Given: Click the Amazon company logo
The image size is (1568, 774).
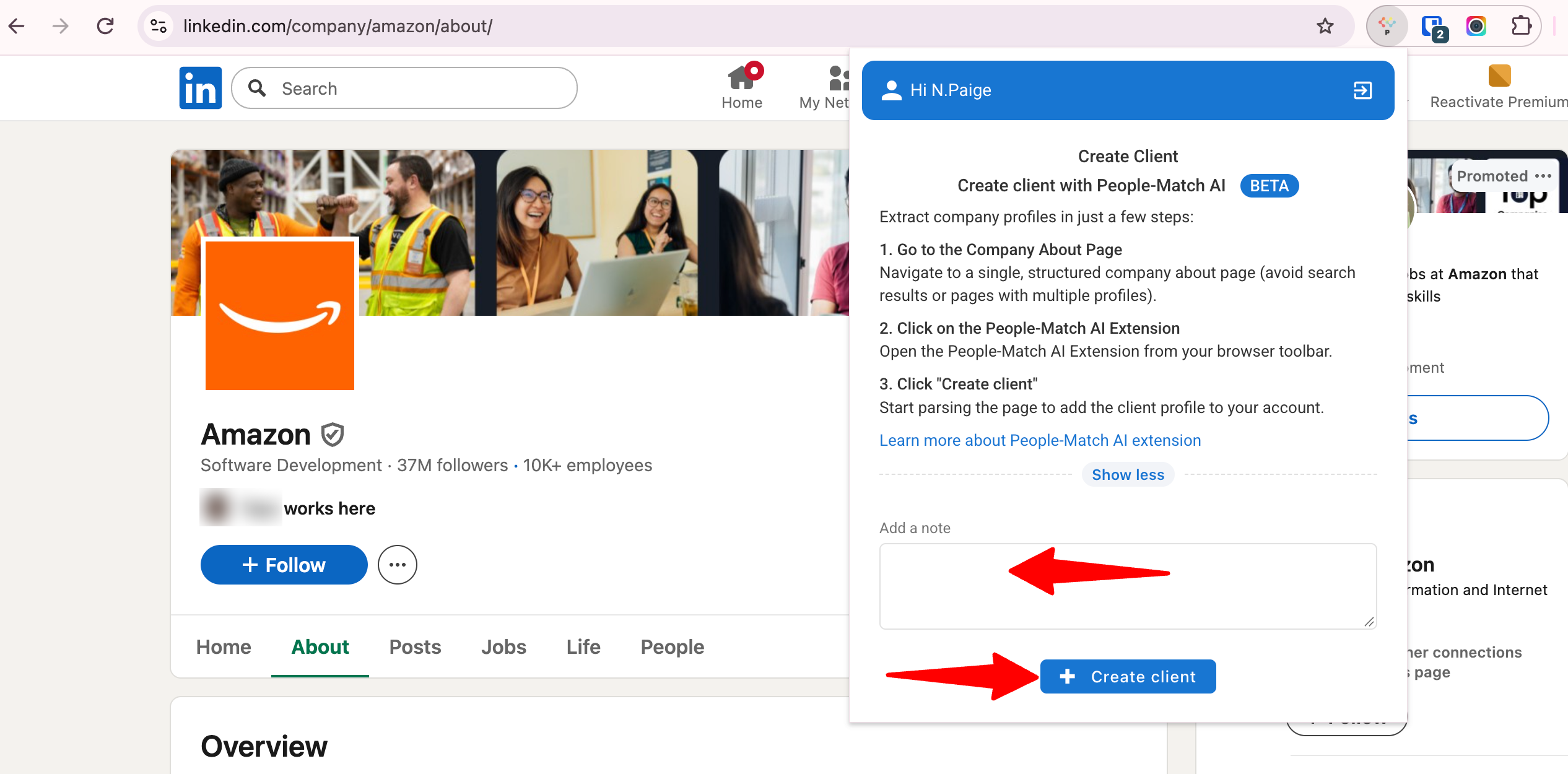Looking at the screenshot, I should click(280, 316).
